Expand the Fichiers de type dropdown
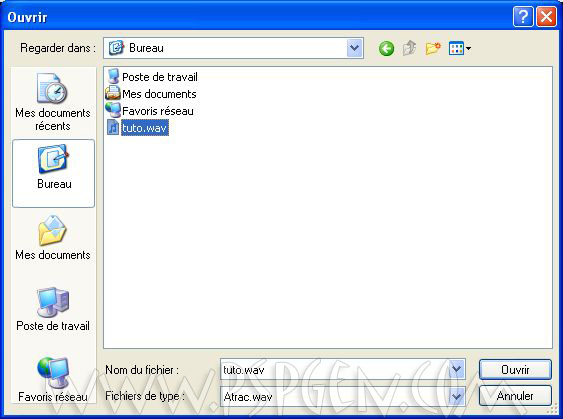Screen dimensions: 563x419 (x=456, y=396)
